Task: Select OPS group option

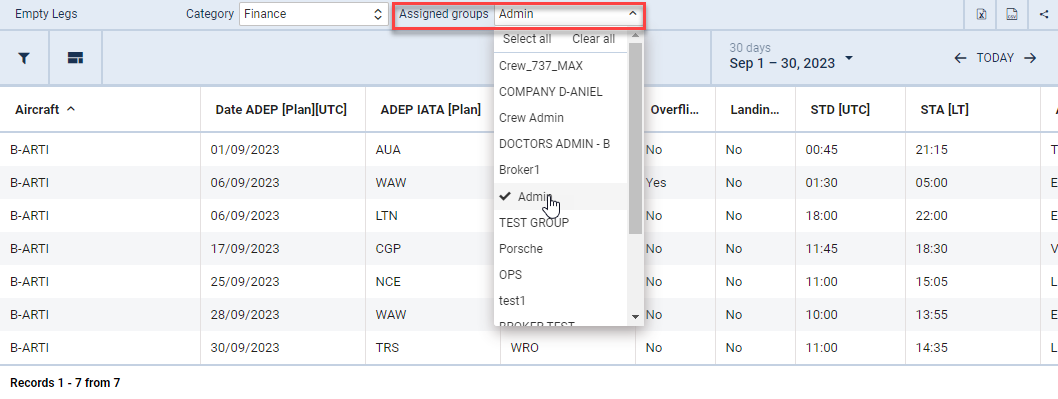Action: (561, 275)
